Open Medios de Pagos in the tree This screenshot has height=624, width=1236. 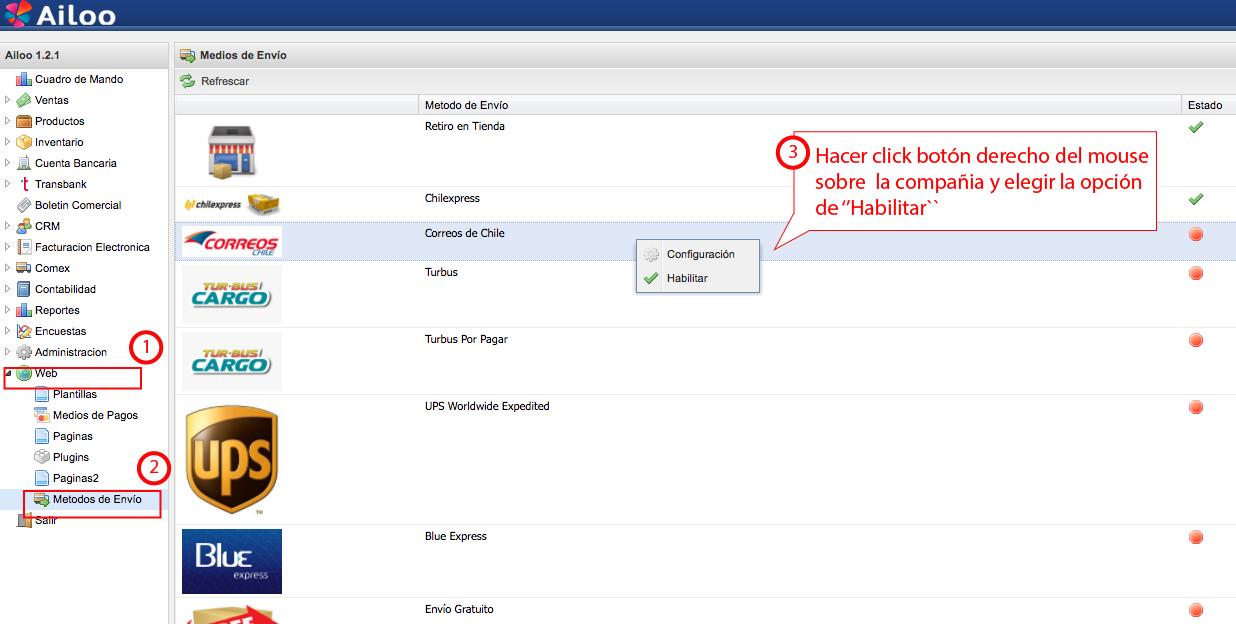click(x=95, y=415)
